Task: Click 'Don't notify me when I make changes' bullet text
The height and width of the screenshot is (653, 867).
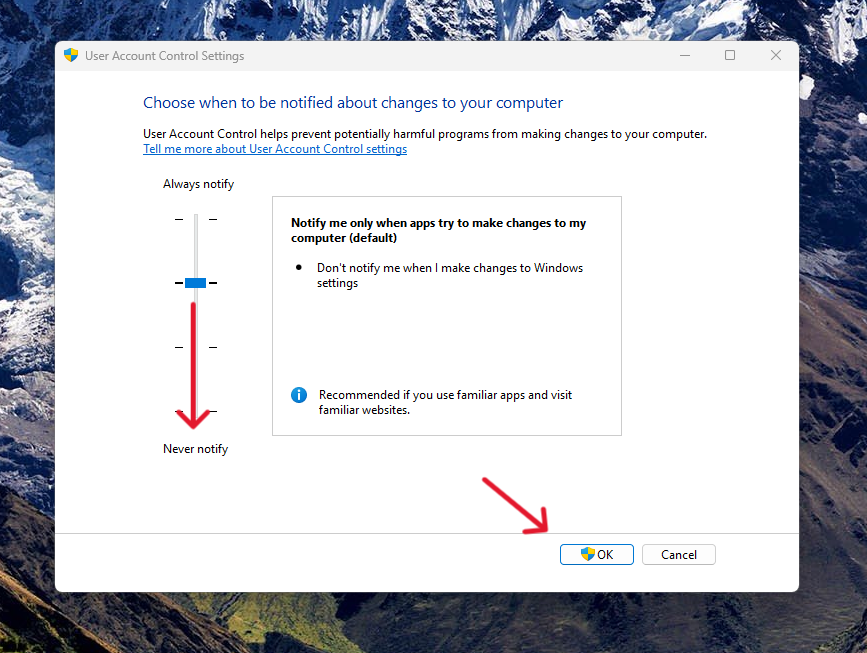Action: click(x=450, y=275)
